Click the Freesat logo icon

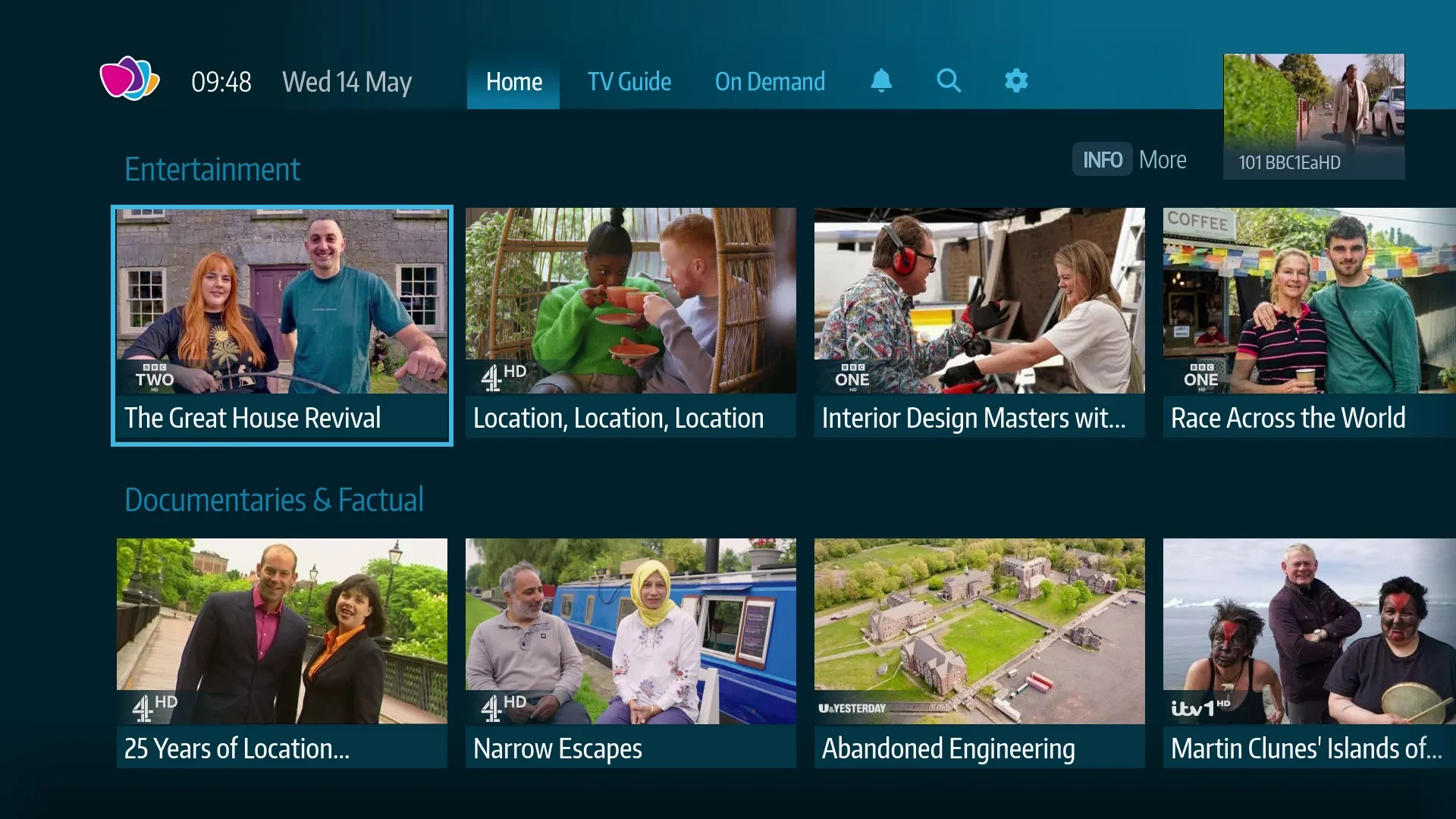point(130,79)
